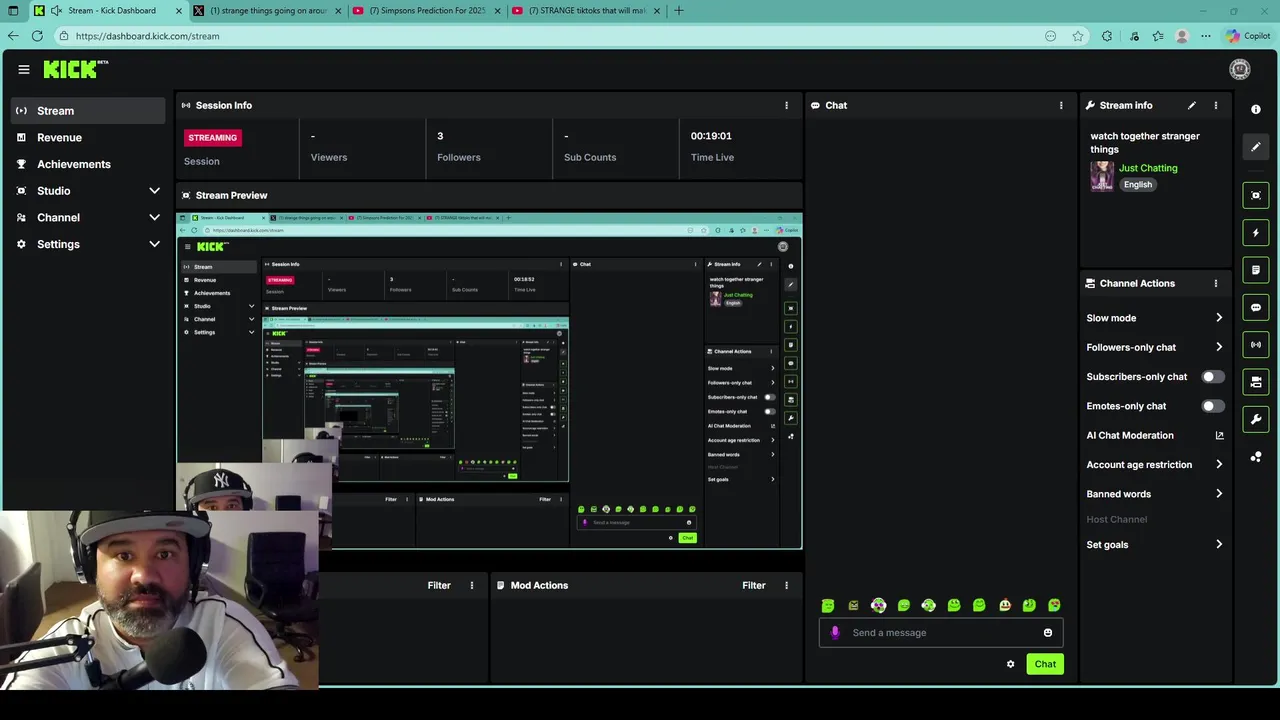This screenshot has width=1280, height=720.
Task: Open Slow mode options chevron
Action: [1219, 318]
